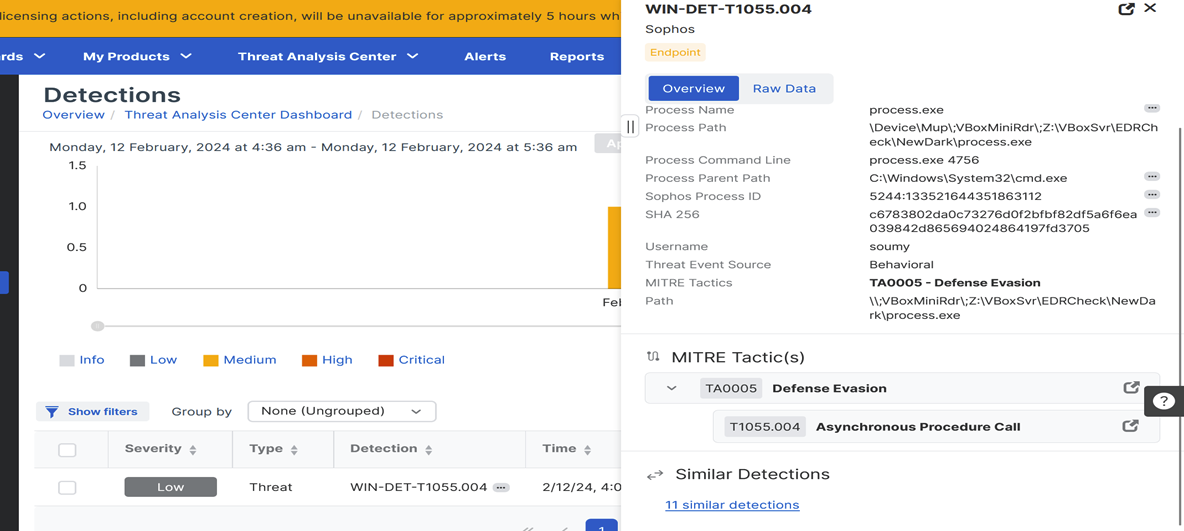Click the help question mark button
This screenshot has width=1184, height=531.
click(x=1164, y=400)
